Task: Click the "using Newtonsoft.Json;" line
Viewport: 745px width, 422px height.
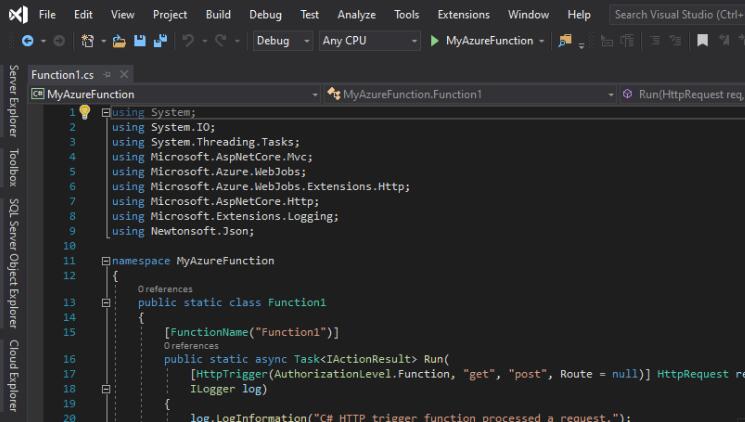Action: pos(183,231)
